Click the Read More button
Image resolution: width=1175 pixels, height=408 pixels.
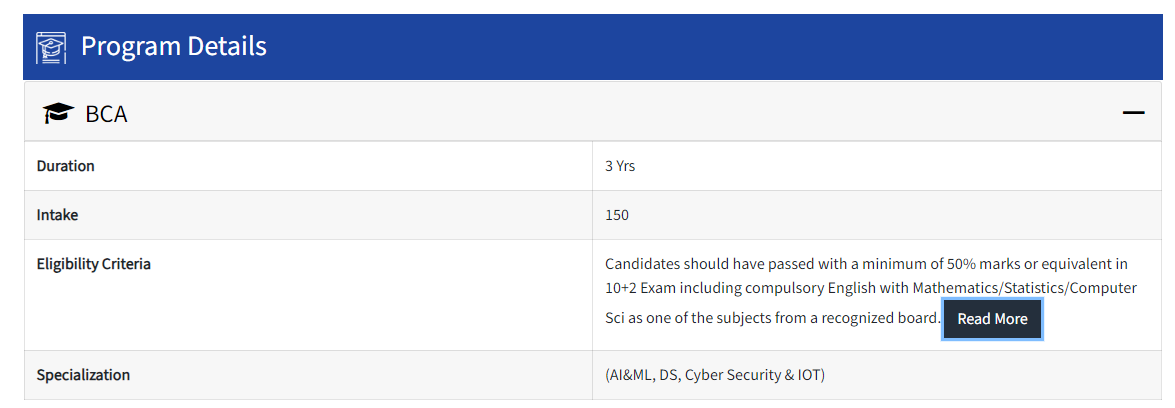[x=992, y=319]
